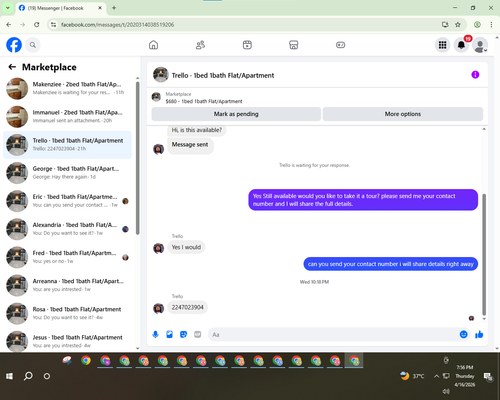Open Eric 1bed 1bath conversation
This screenshot has height=400, width=500.
point(67,201)
